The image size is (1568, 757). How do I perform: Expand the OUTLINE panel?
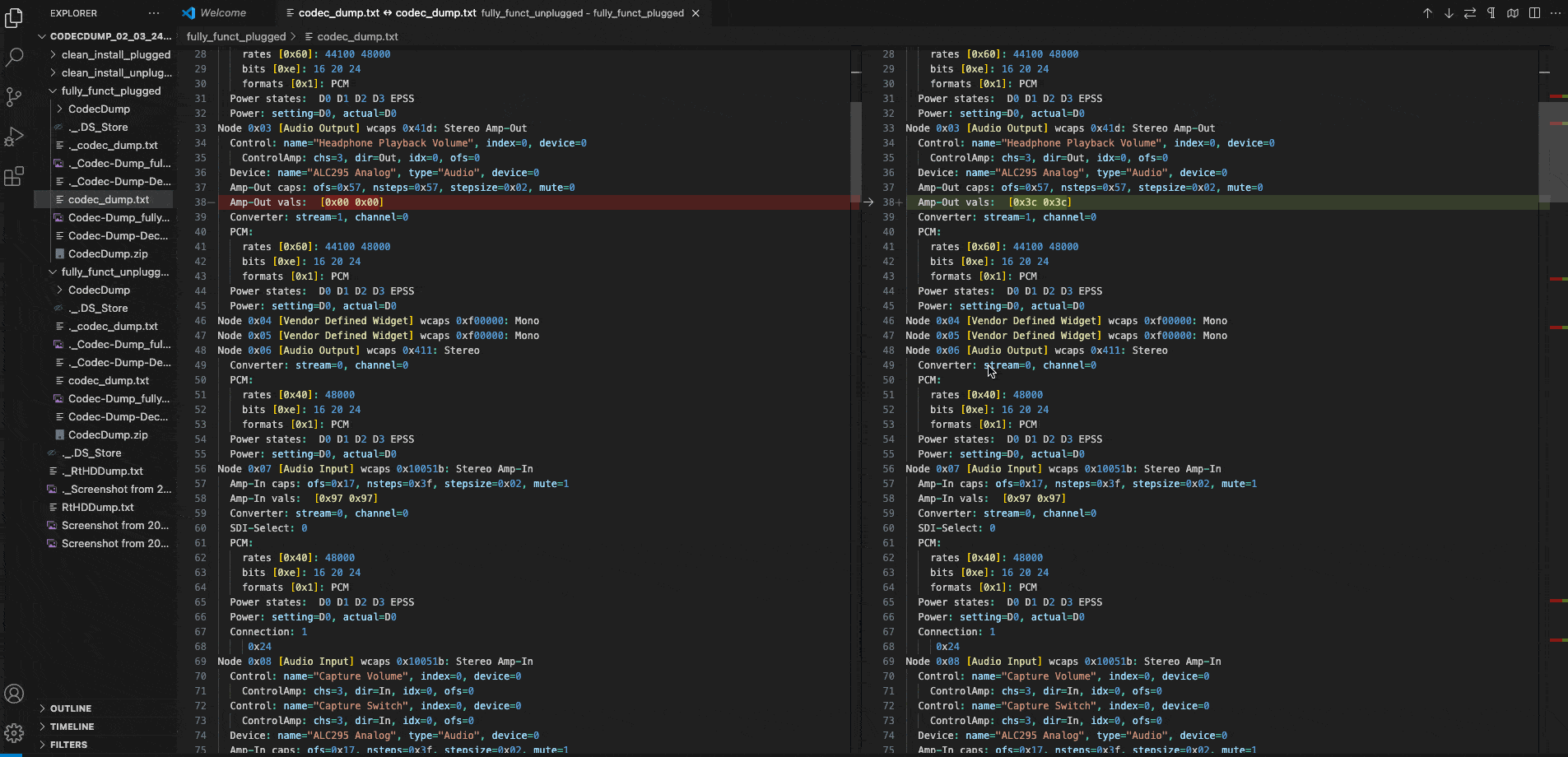tap(105, 708)
